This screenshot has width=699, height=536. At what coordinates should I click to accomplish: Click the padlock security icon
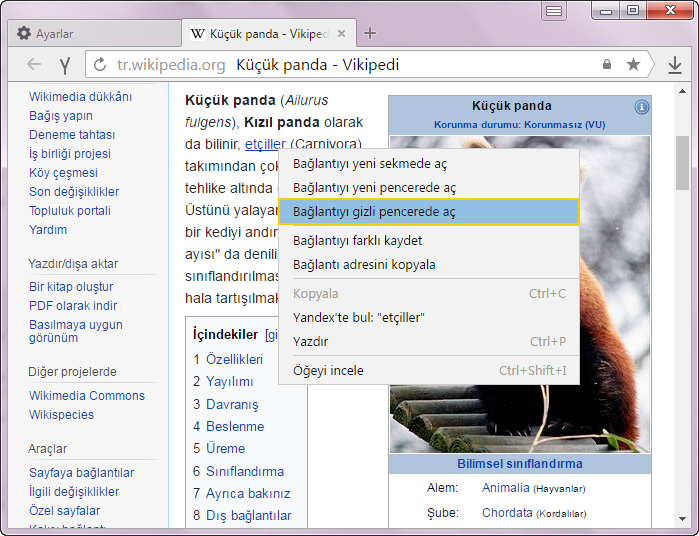click(x=607, y=64)
